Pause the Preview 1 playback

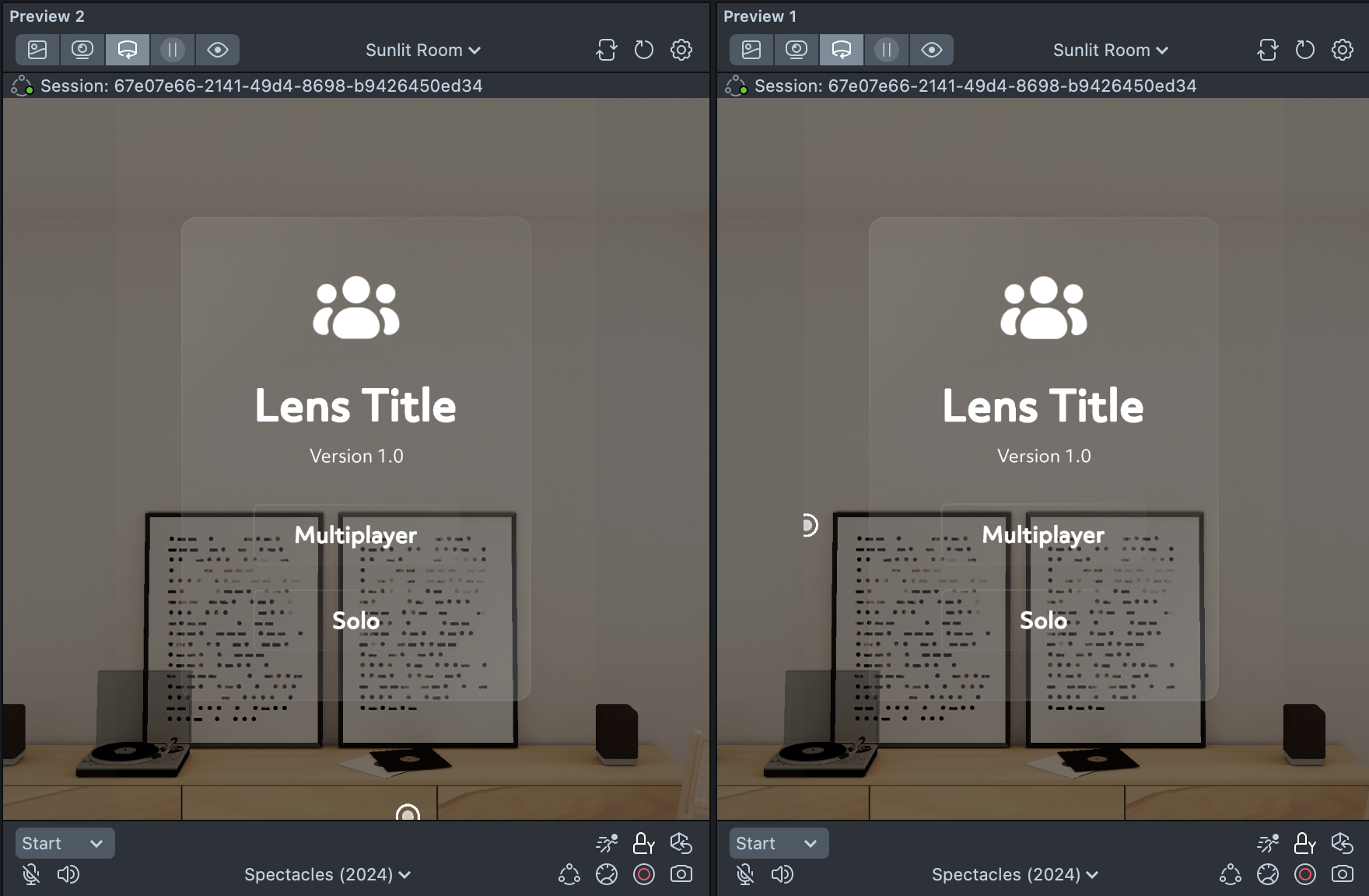tap(886, 50)
